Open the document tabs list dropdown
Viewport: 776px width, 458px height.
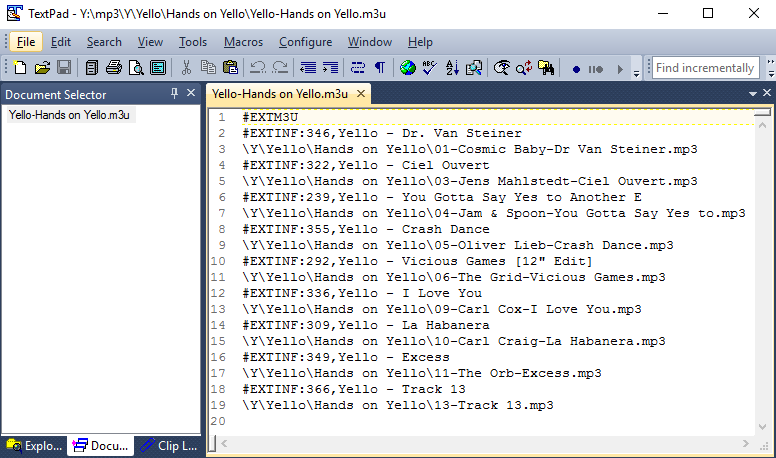pyautogui.click(x=752, y=94)
